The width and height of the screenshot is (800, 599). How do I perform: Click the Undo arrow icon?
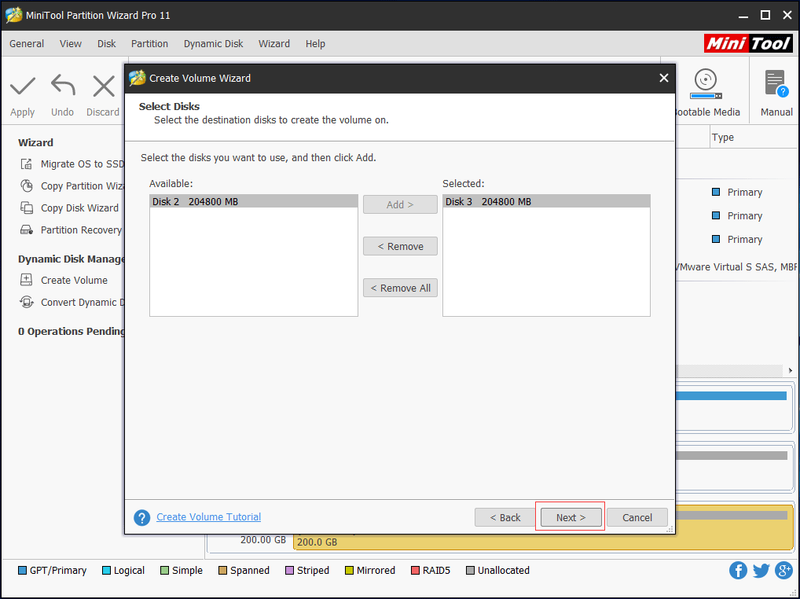coord(63,86)
